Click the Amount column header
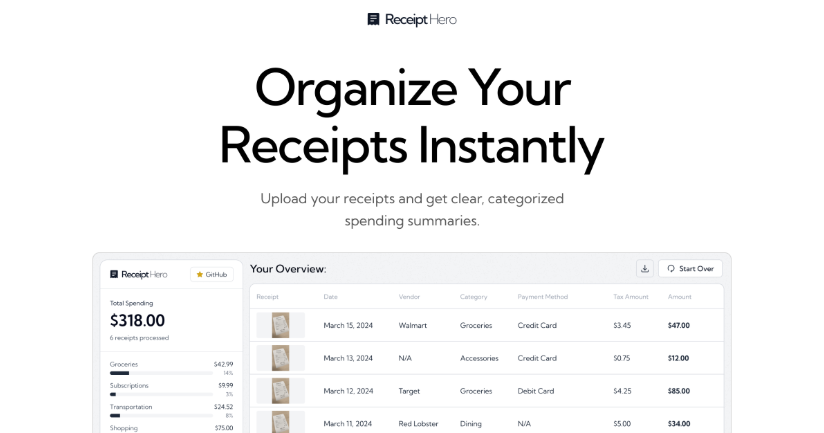The height and width of the screenshot is (433, 824). (679, 297)
